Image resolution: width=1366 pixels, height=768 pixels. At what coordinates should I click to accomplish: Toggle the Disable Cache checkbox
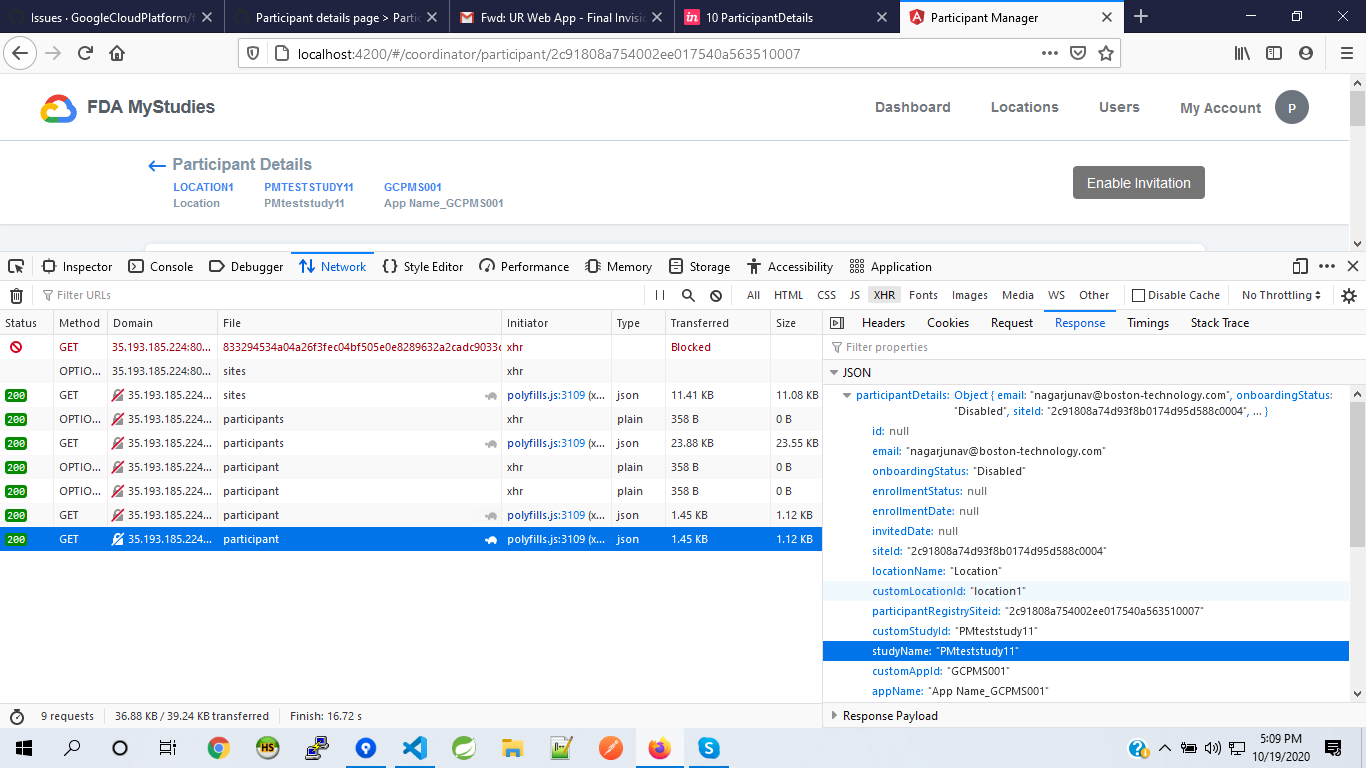[1138, 295]
